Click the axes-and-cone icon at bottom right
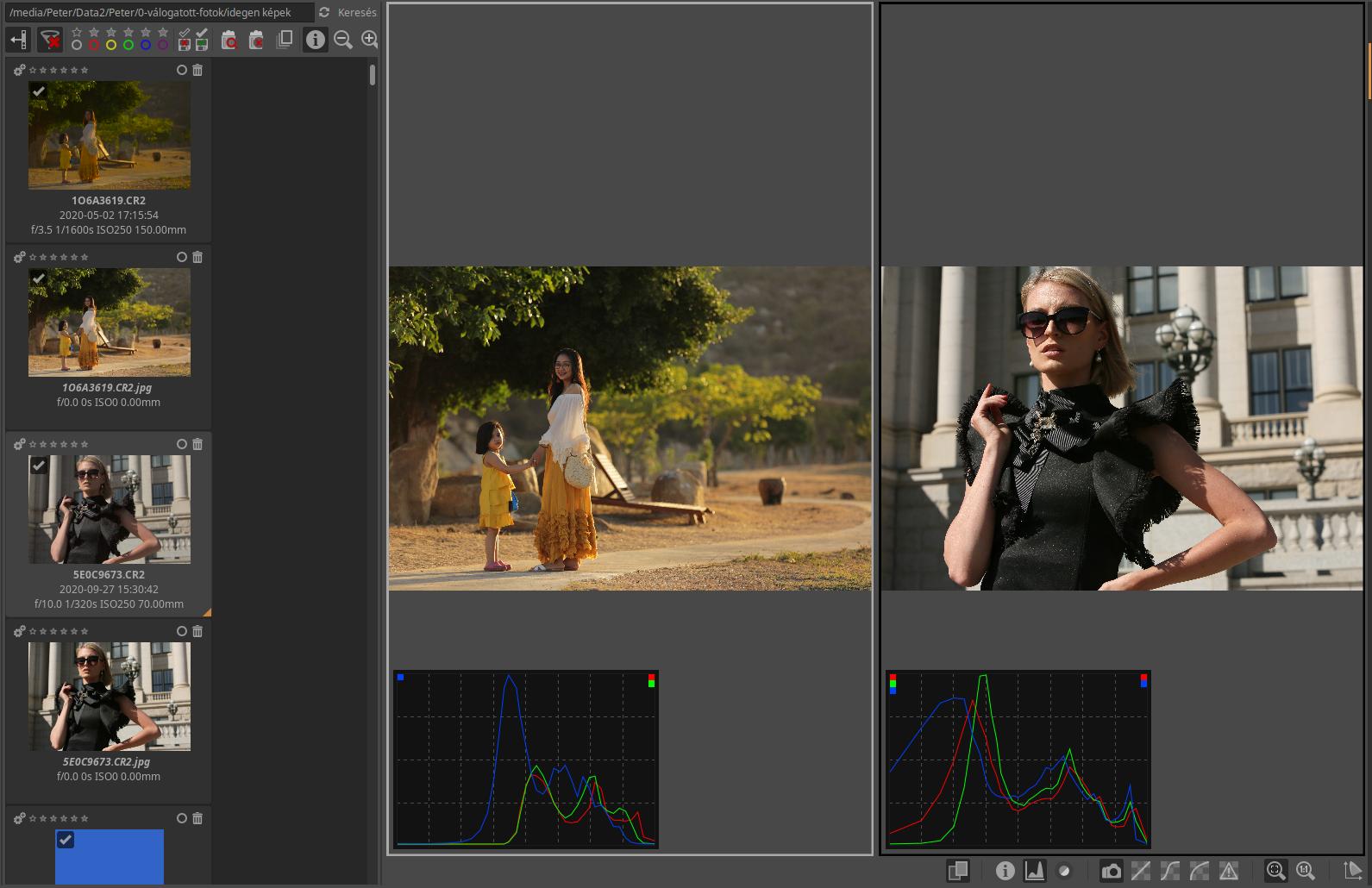The width and height of the screenshot is (1372, 888). coord(1352,871)
